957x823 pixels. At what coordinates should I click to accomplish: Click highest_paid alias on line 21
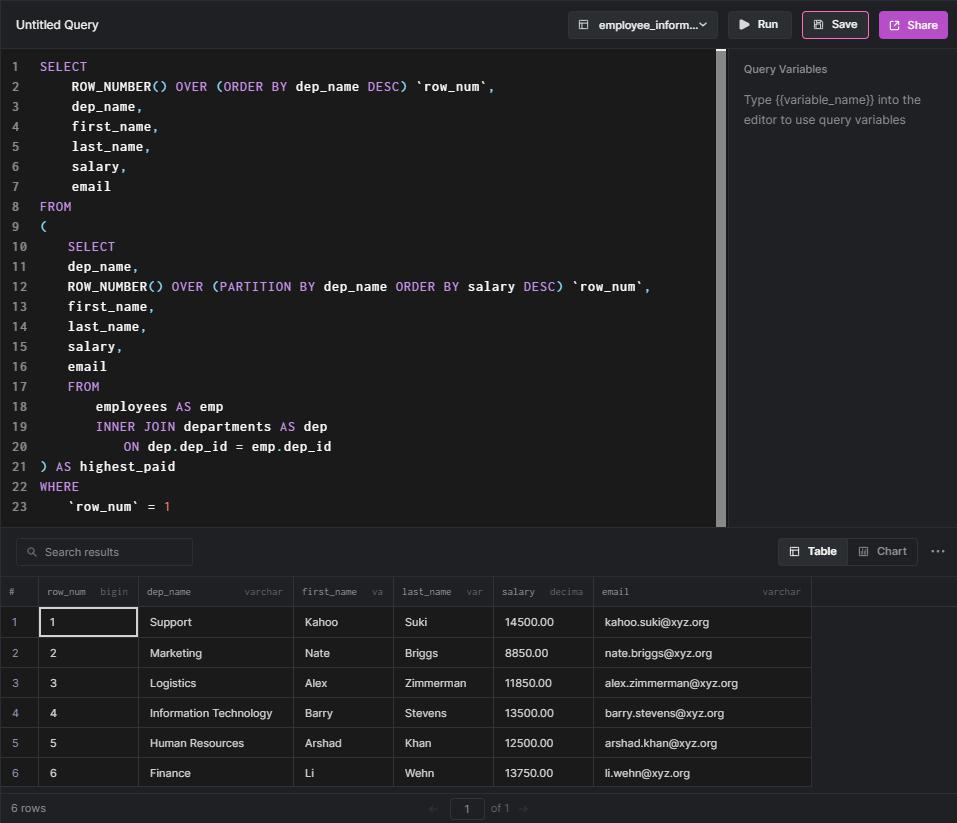pyautogui.click(x=128, y=466)
